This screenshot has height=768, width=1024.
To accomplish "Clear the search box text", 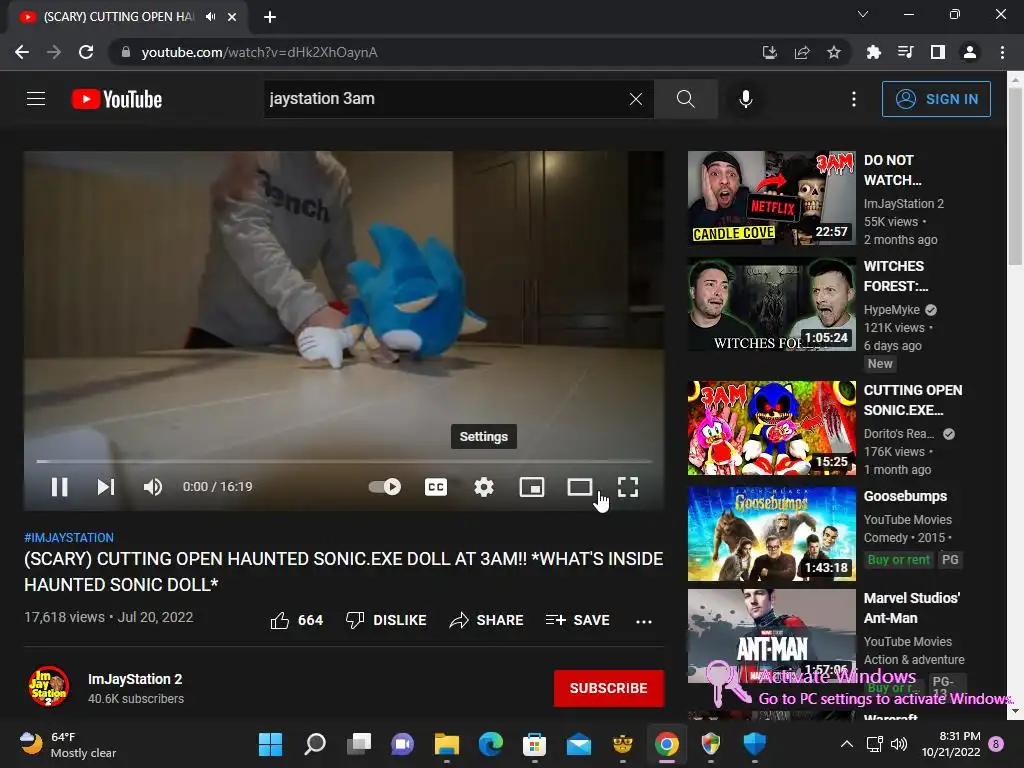I will pos(635,99).
